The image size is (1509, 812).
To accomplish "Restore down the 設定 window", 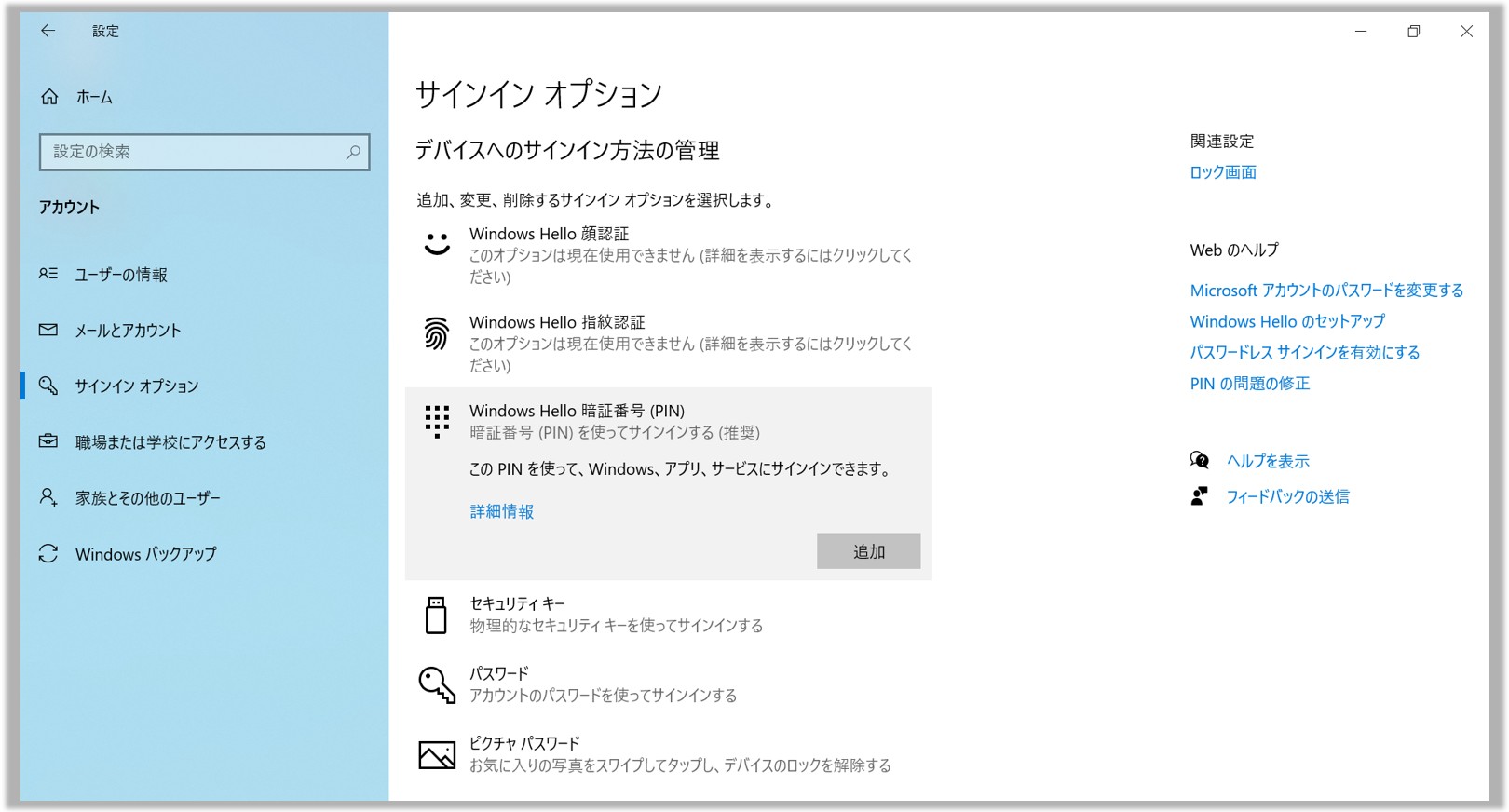I will tap(1413, 31).
